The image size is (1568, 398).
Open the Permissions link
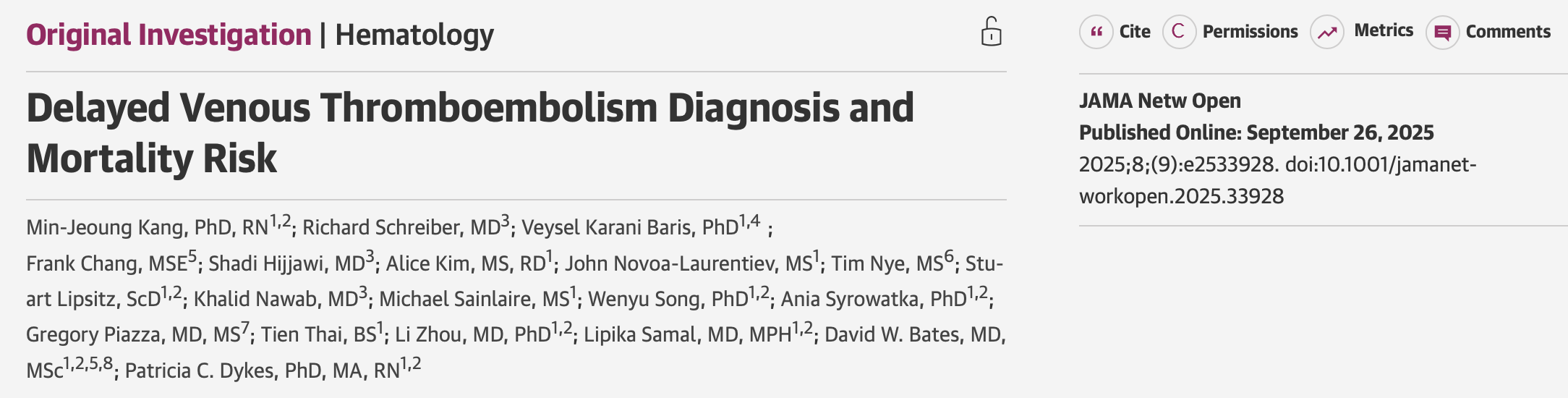(x=1250, y=32)
